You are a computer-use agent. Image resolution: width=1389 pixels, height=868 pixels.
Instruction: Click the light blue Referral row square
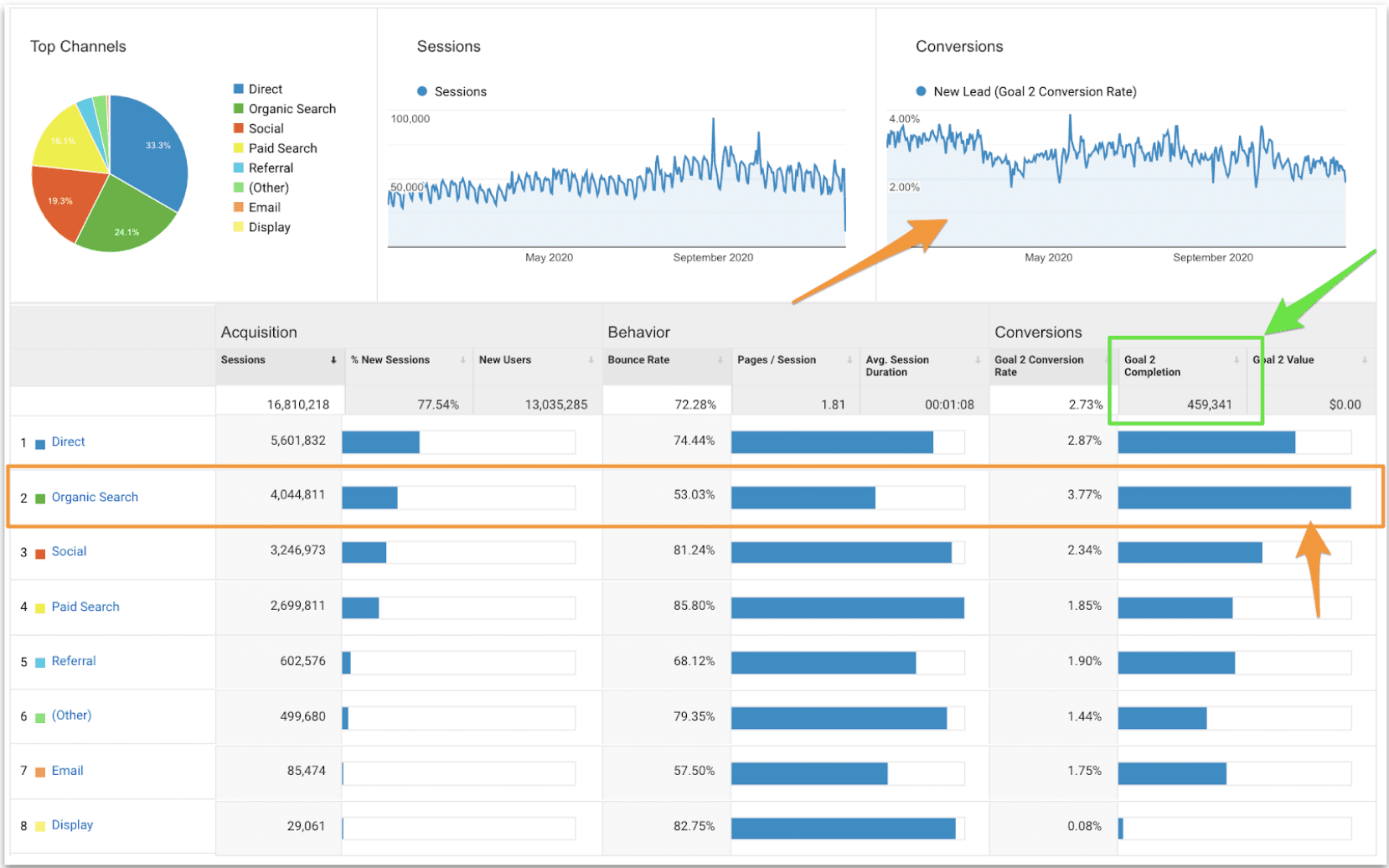click(x=40, y=663)
